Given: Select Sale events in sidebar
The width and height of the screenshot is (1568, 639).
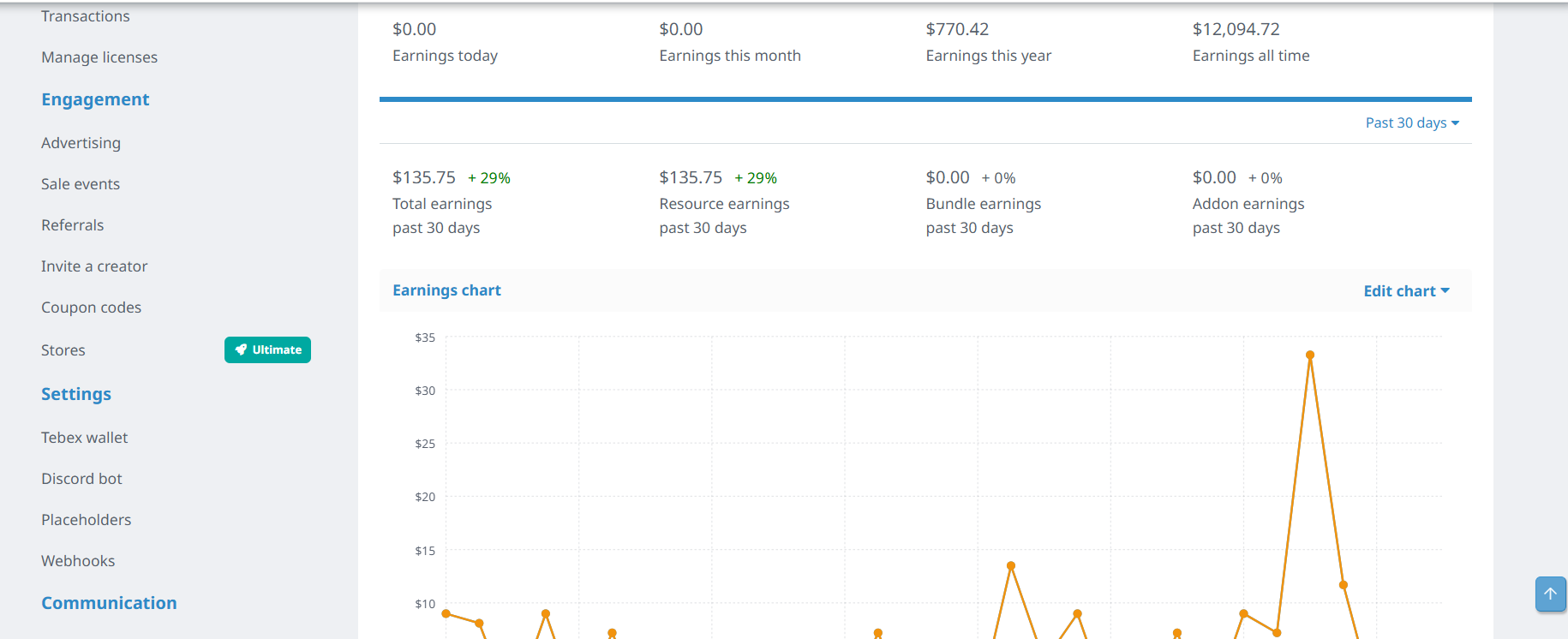Looking at the screenshot, I should [x=81, y=184].
